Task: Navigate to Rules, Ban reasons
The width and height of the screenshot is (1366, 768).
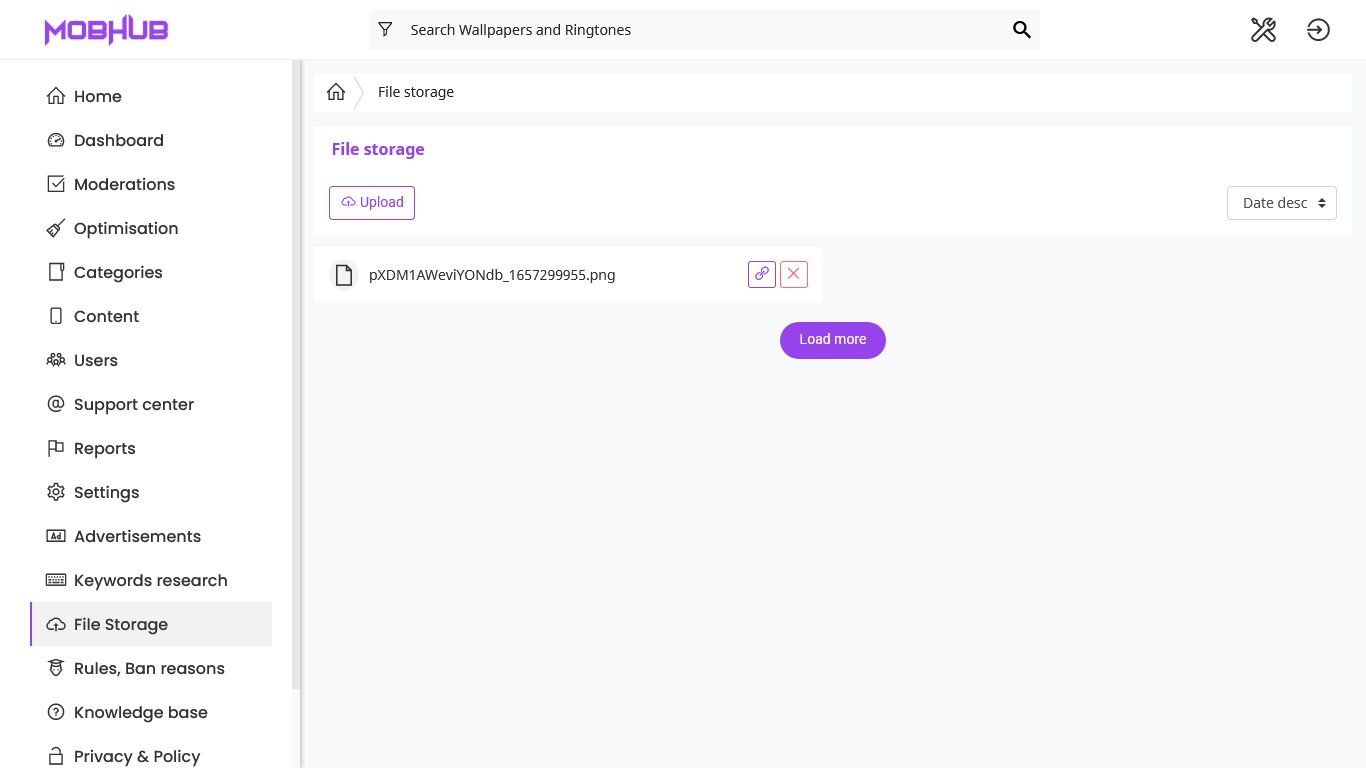Action: 149,668
